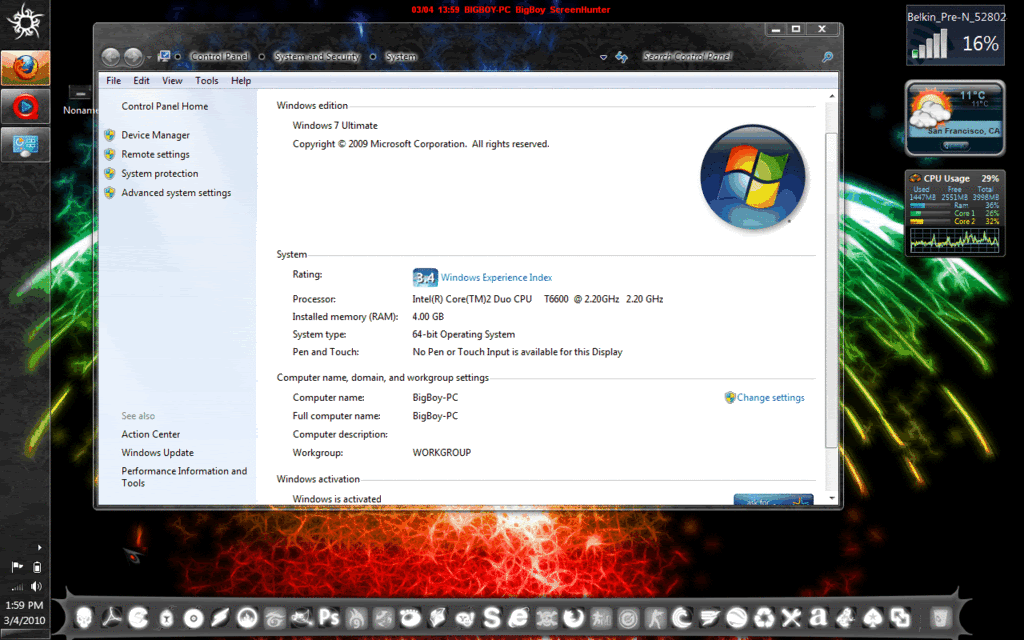Click the 3.4 rating badge
1024x640 pixels.
[425, 278]
